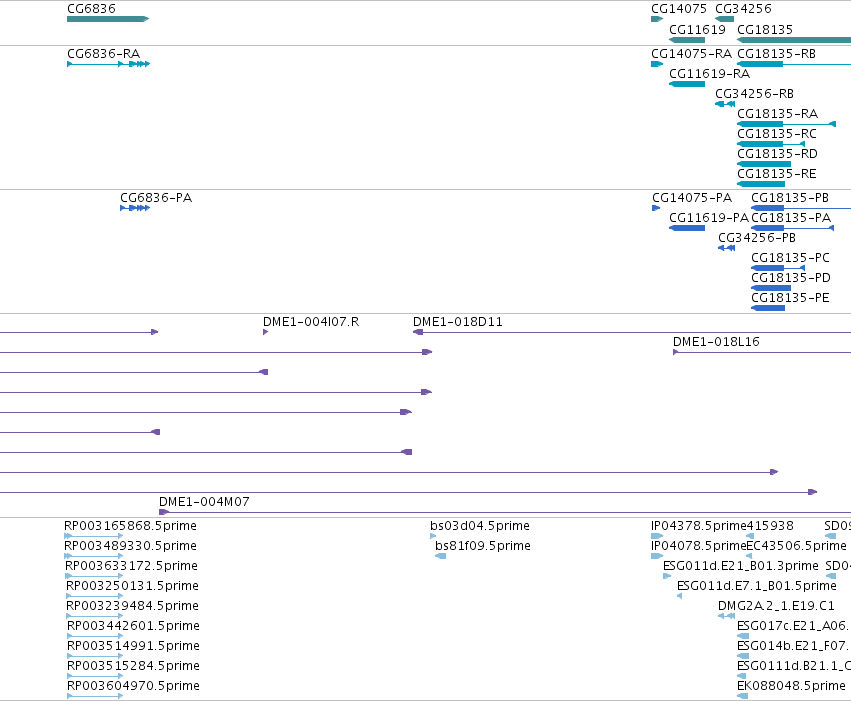Click the CG18135-PA protein bar
Viewport: 851px width, 701px height.
[x=792, y=228]
